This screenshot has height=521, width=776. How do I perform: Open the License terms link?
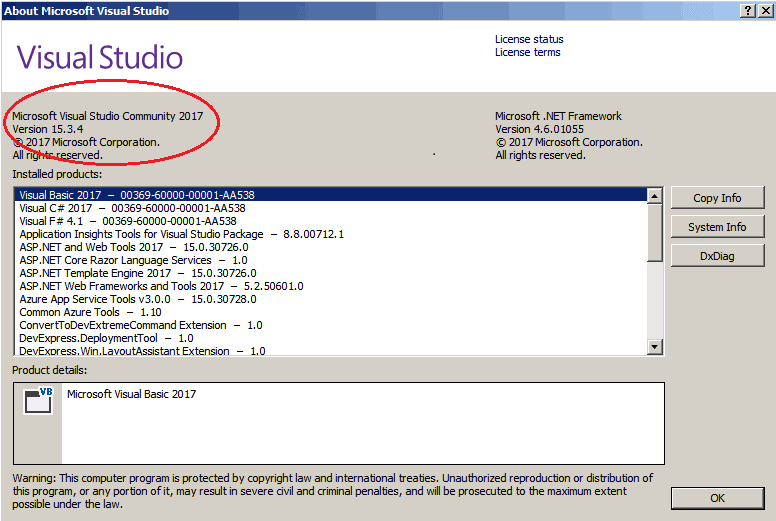tap(527, 52)
